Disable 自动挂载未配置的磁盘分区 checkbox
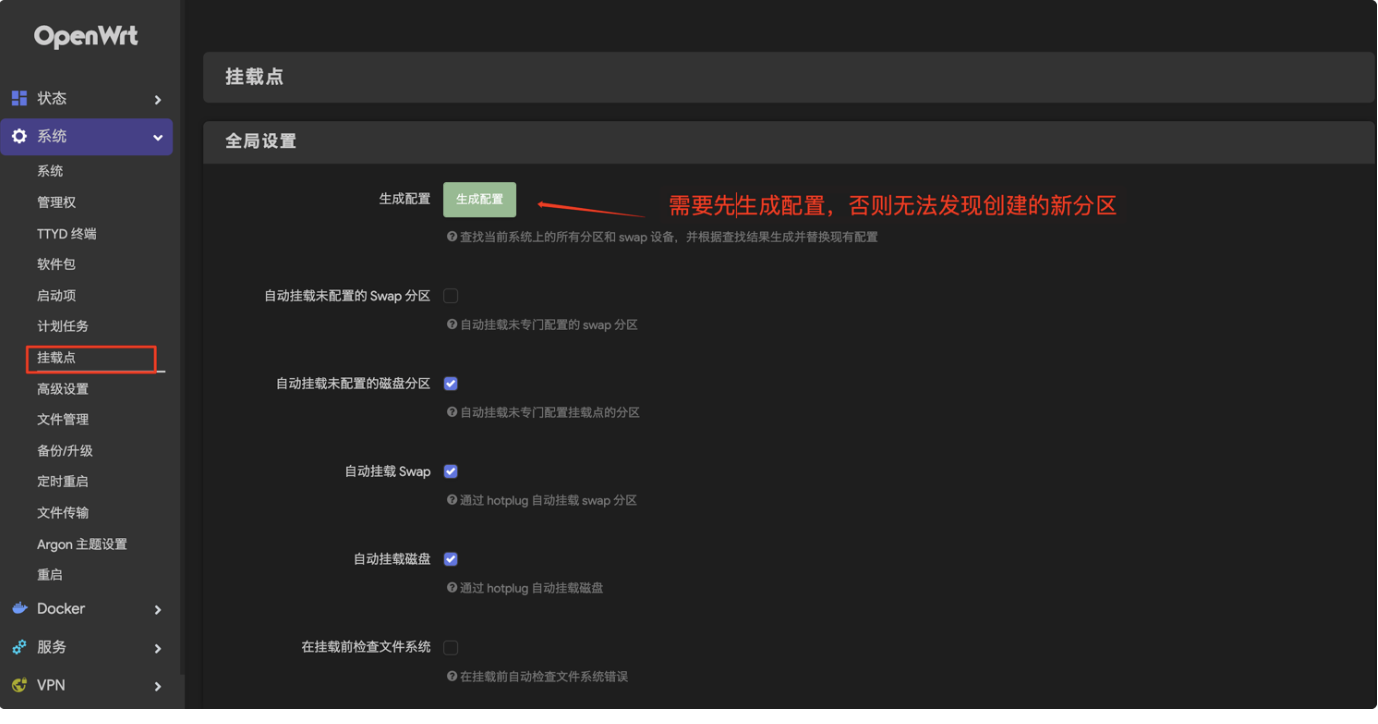The height and width of the screenshot is (724, 1378). tap(450, 383)
